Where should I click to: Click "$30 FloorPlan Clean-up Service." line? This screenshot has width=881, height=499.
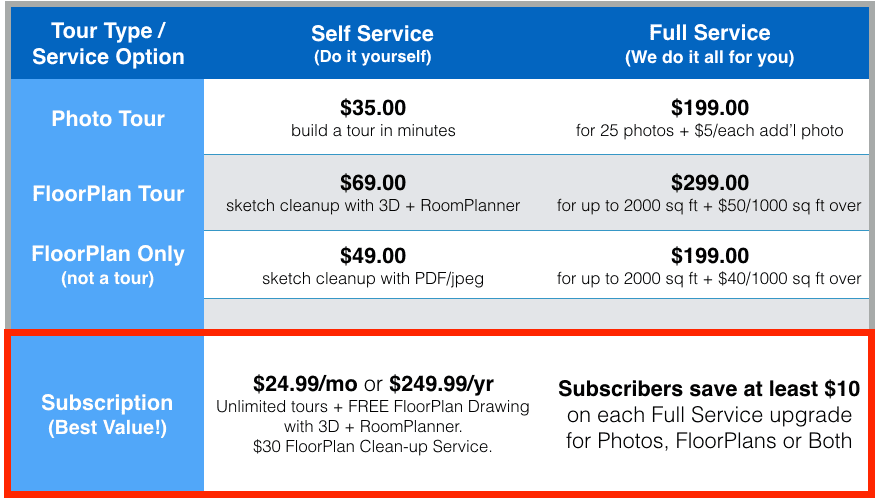click(x=373, y=446)
